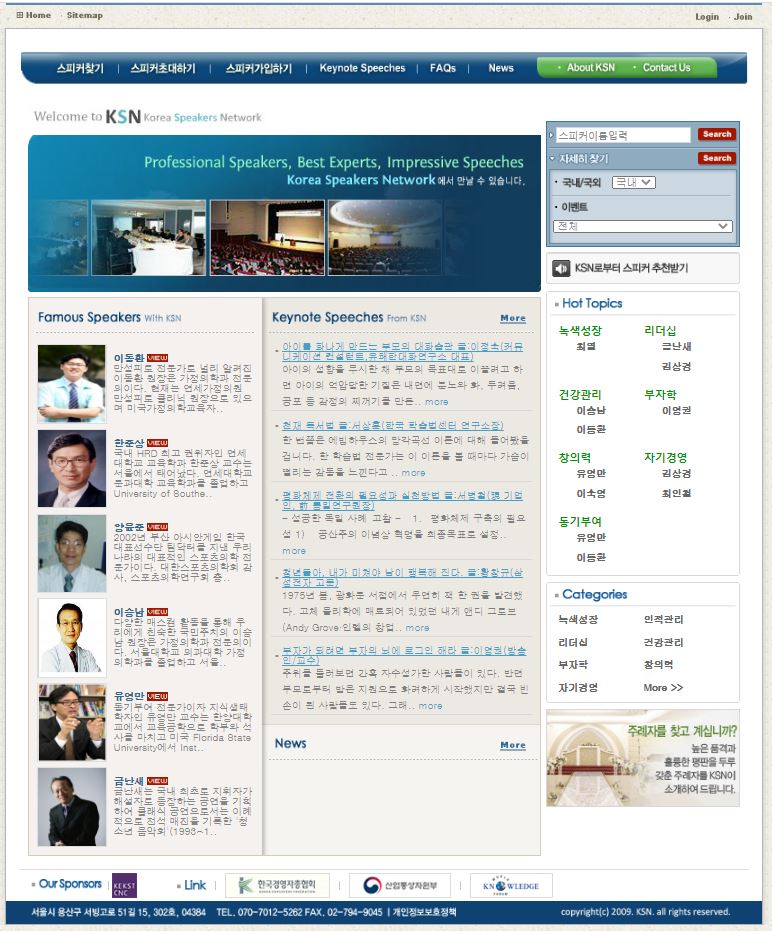
Task: Open 스피커가입하기 menu item
Action: (259, 68)
